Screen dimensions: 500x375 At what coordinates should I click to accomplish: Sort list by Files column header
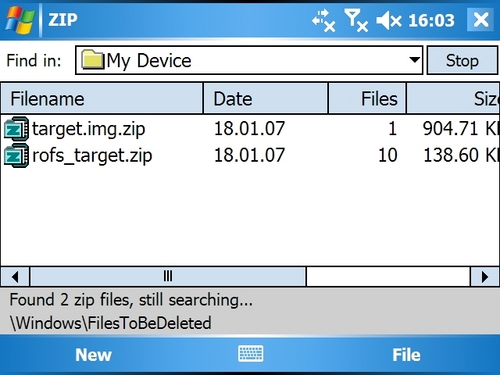pos(367,99)
